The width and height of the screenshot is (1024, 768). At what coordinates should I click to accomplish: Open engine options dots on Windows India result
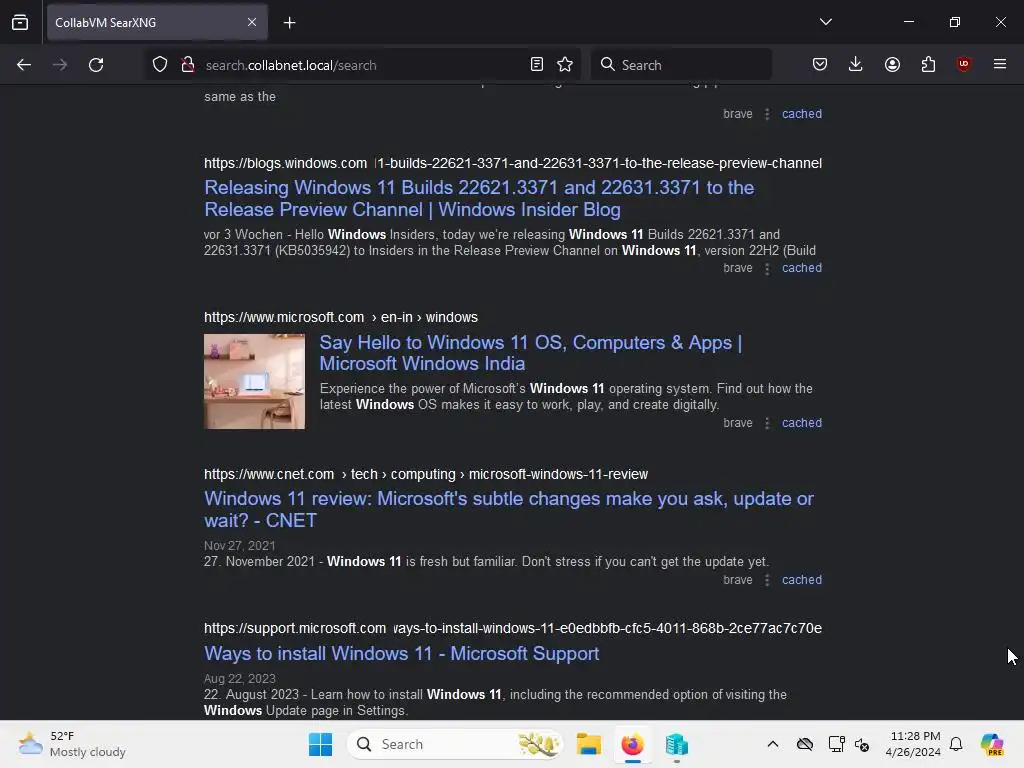(767, 423)
